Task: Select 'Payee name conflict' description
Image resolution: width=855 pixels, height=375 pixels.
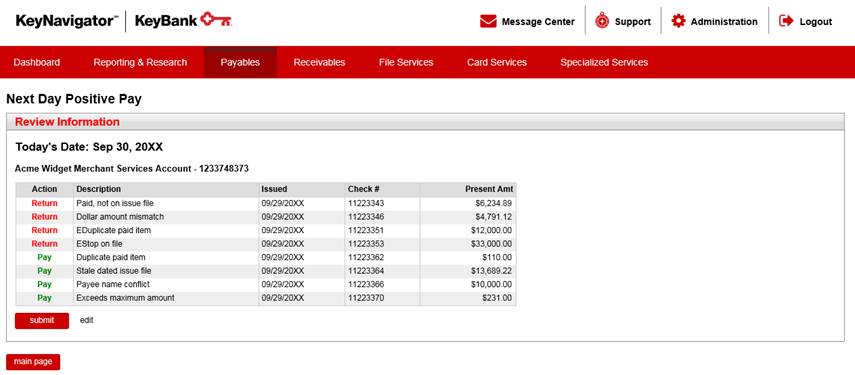Action: click(113, 285)
